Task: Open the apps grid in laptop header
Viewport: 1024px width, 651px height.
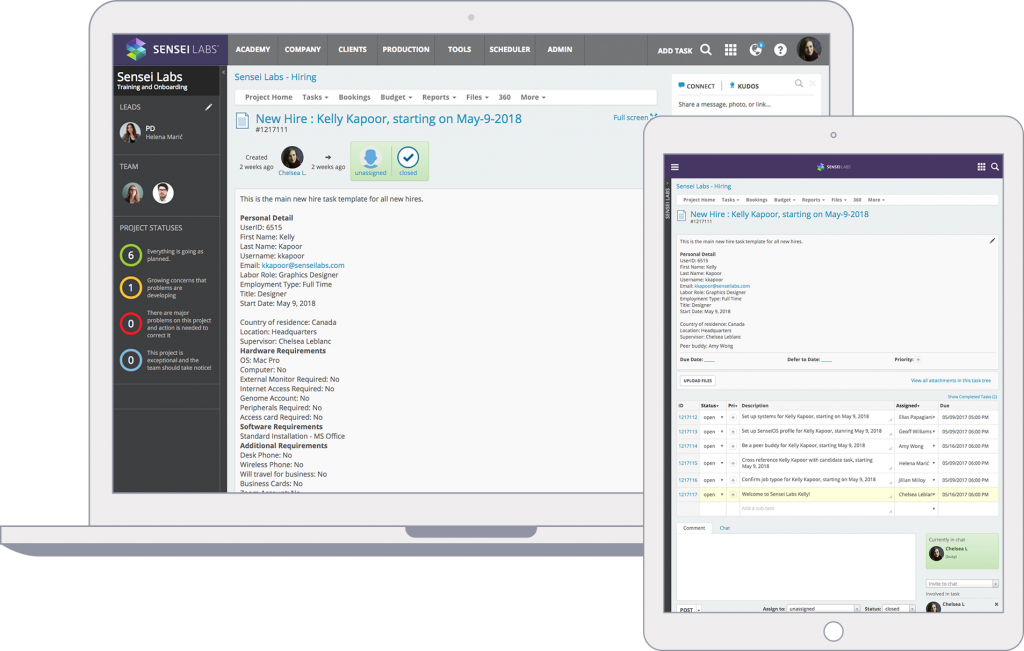Action: click(731, 50)
